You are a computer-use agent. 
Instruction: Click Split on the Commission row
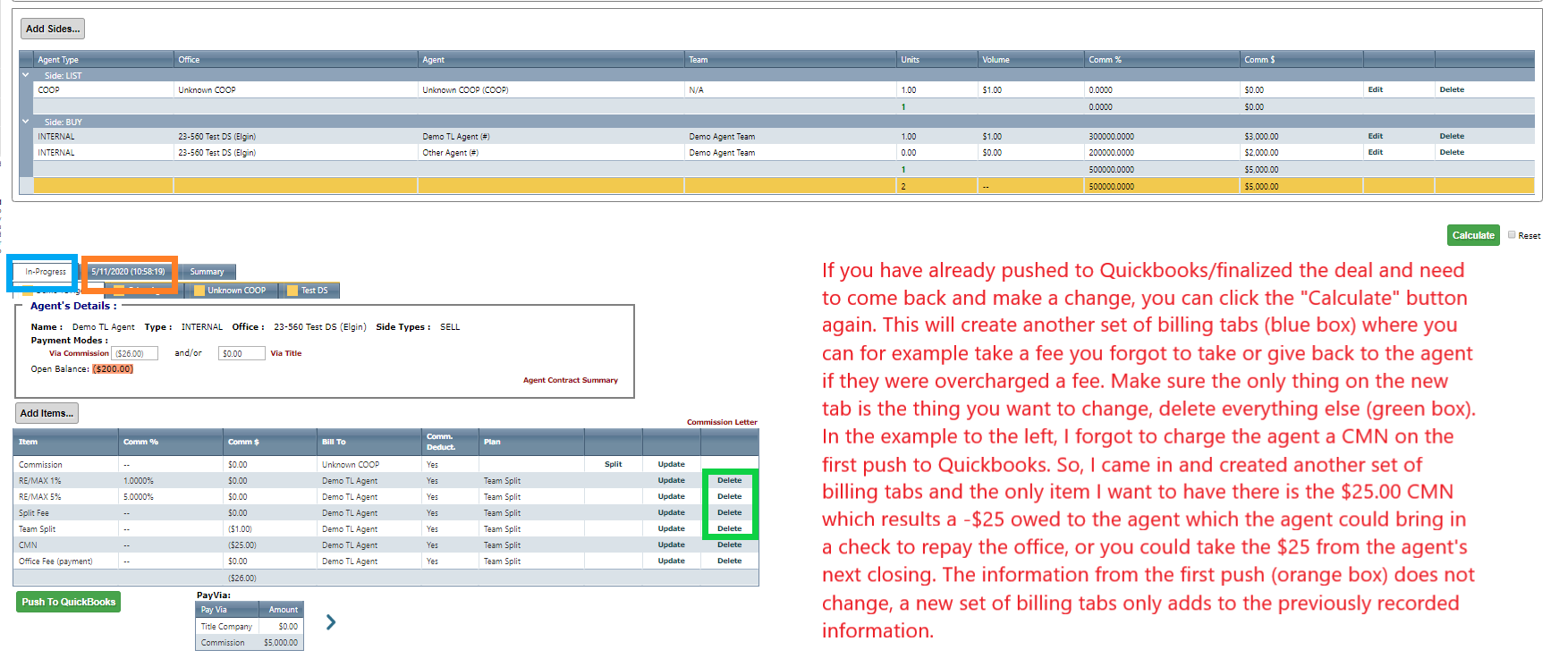point(613,464)
